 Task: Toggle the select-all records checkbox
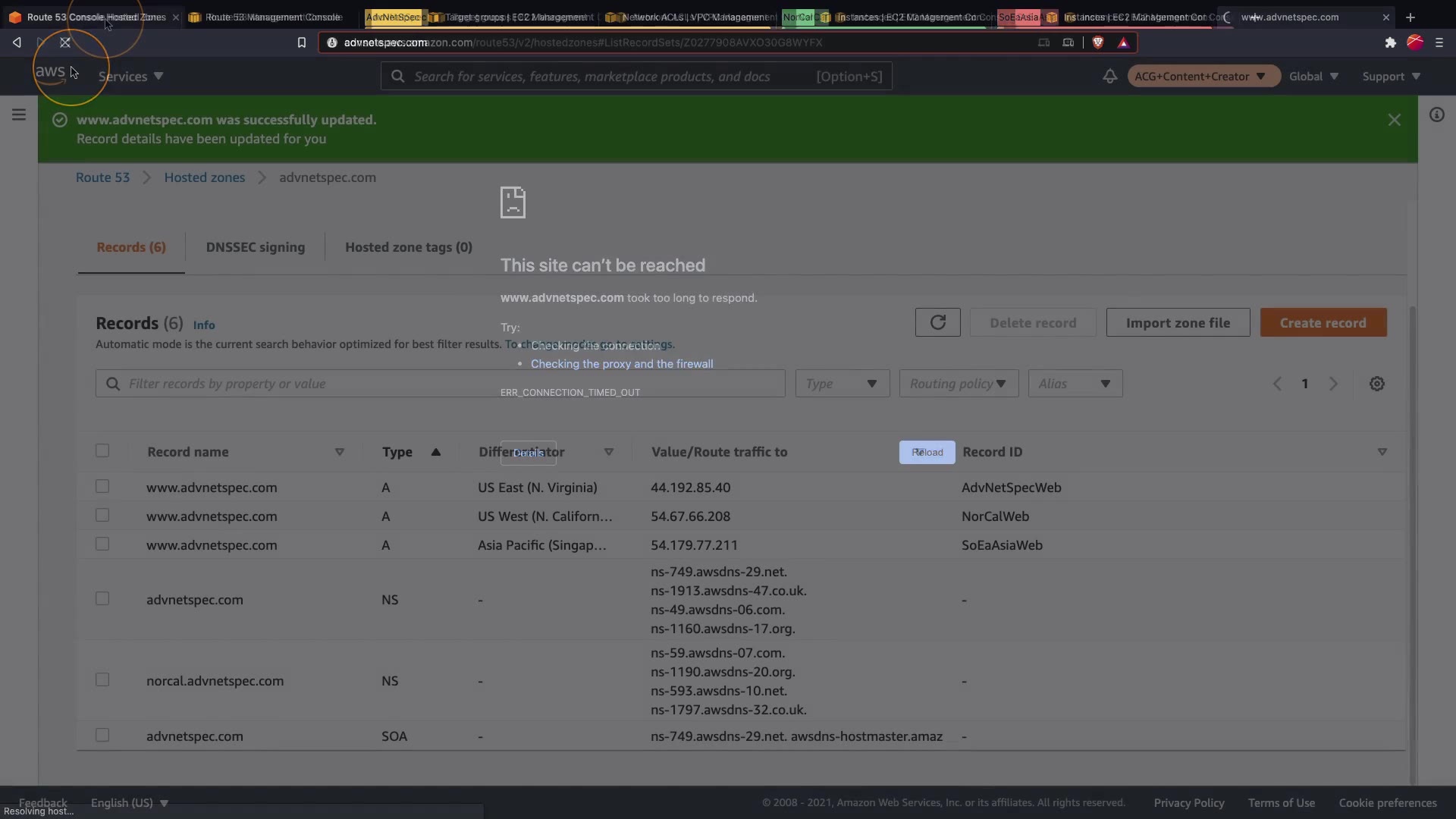click(102, 450)
